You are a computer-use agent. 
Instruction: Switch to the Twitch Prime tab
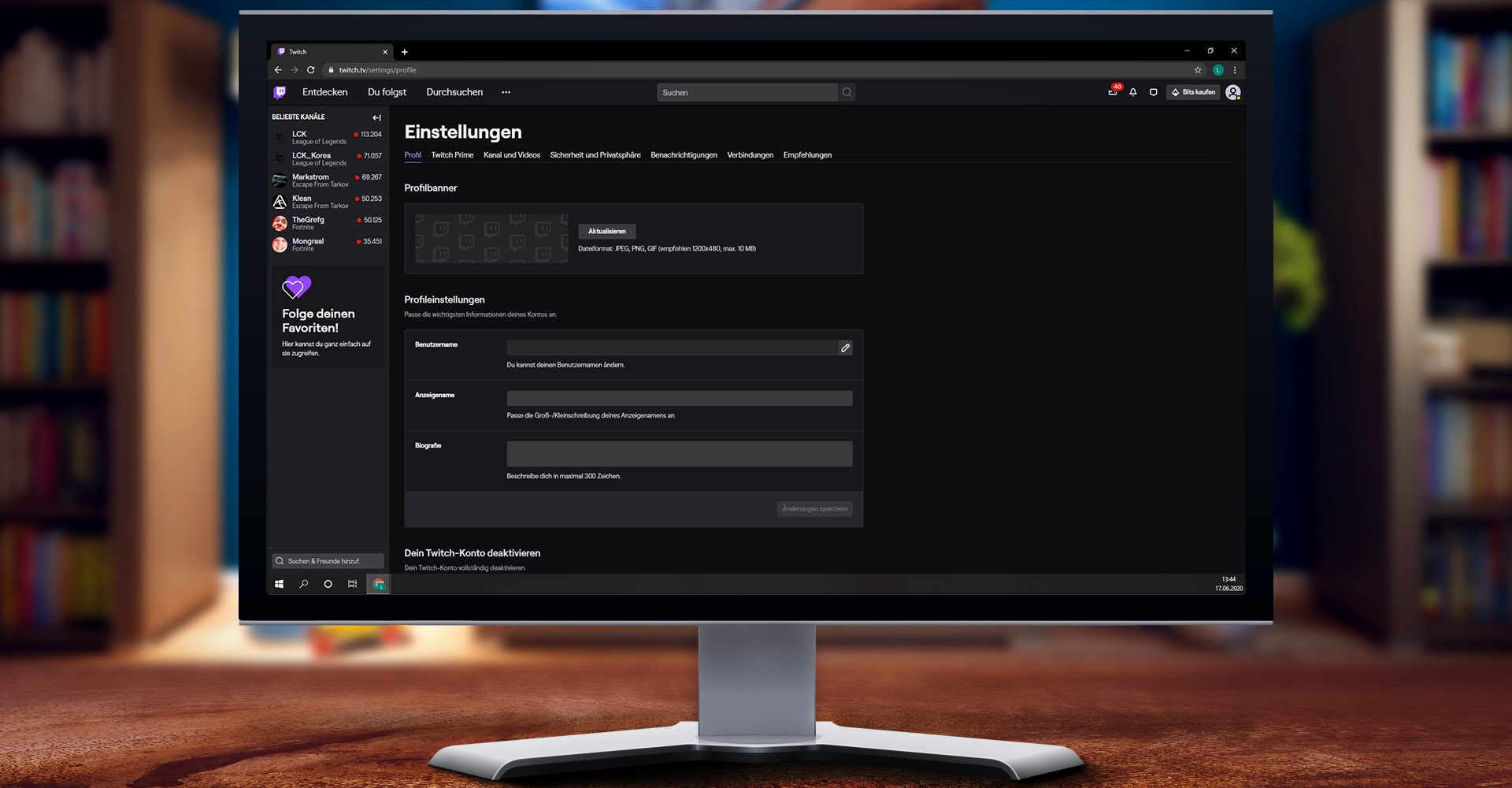(x=453, y=155)
